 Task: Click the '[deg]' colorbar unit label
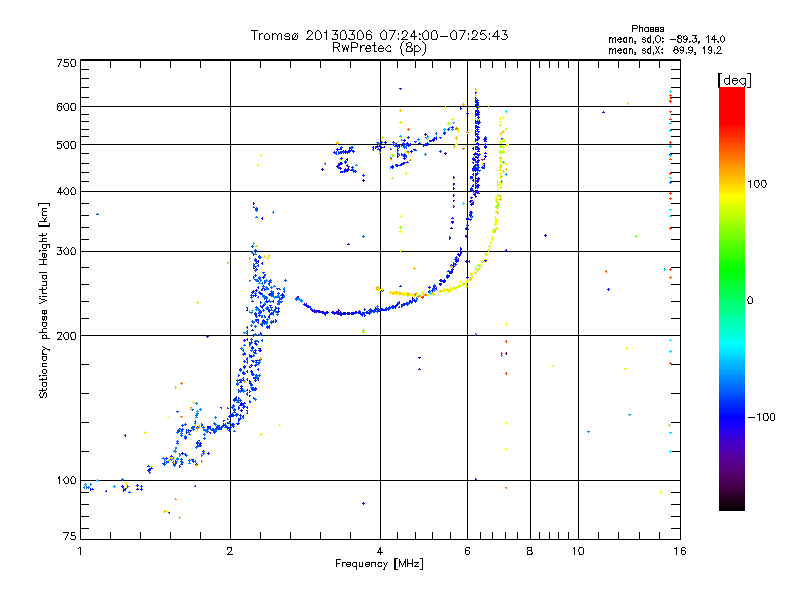(734, 80)
